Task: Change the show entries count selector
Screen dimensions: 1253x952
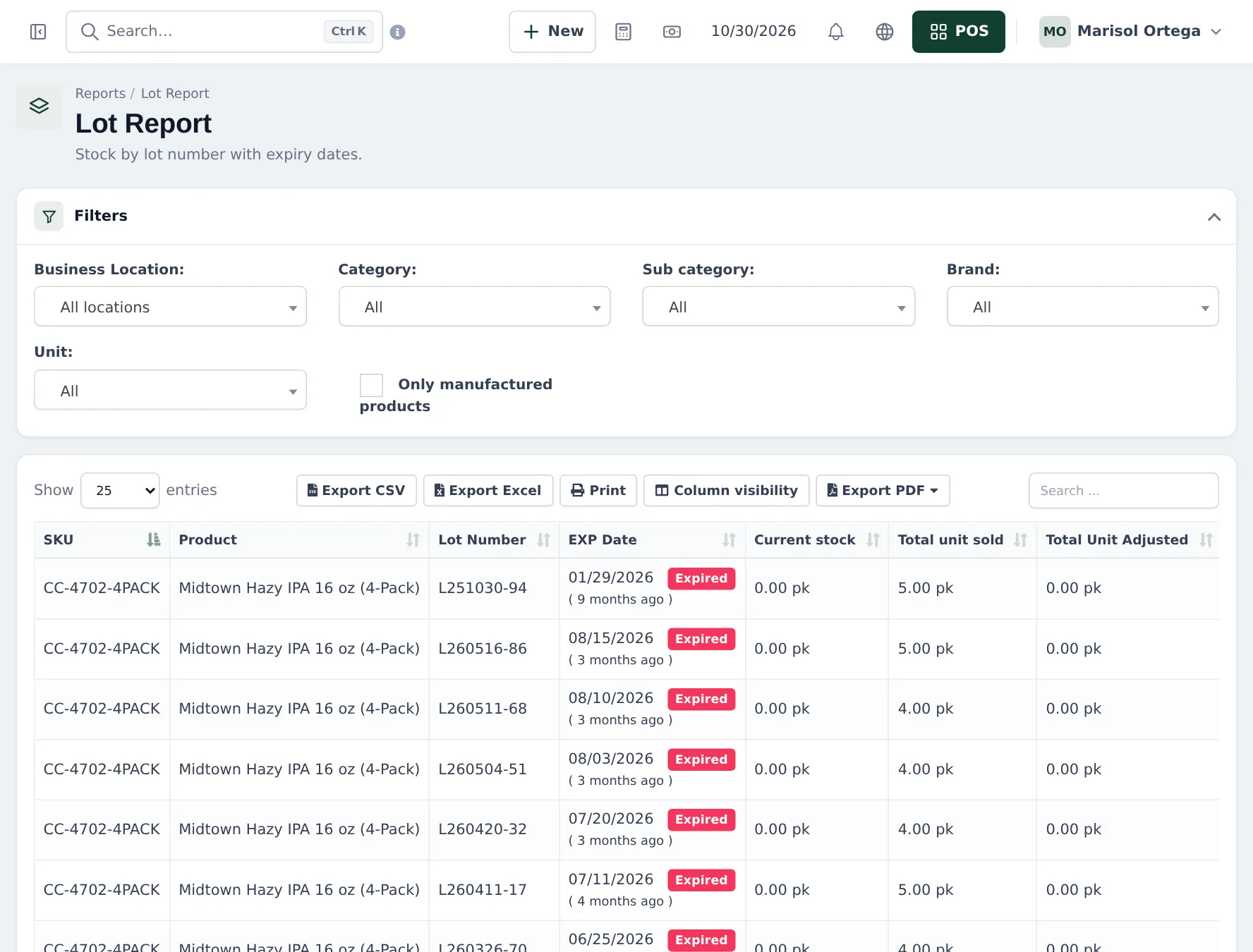Action: pyautogui.click(x=120, y=491)
